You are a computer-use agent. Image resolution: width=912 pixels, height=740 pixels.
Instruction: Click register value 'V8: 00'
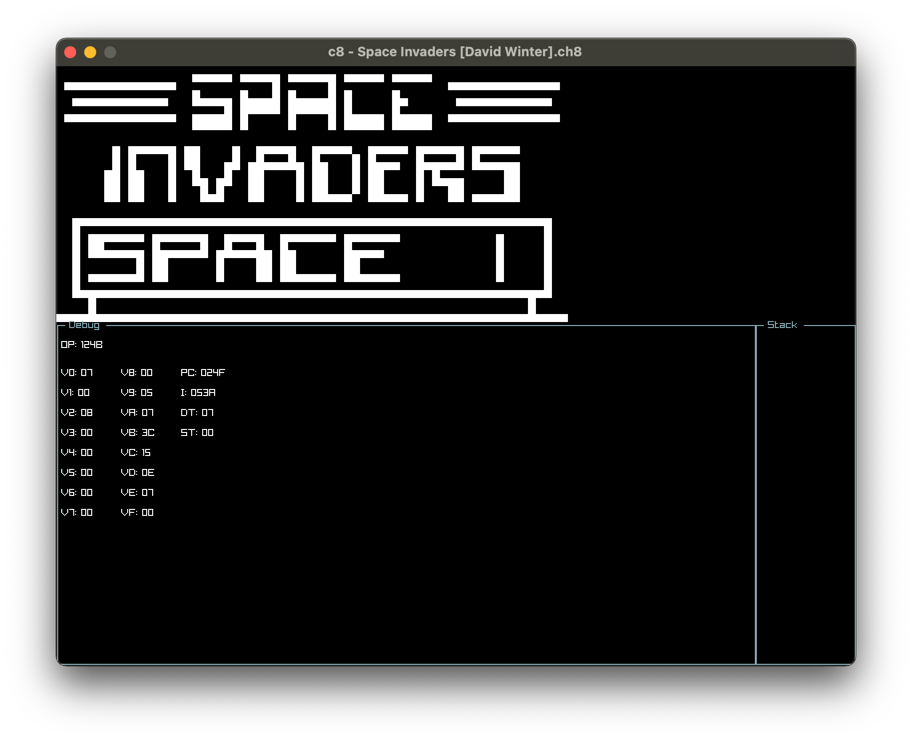[137, 372]
